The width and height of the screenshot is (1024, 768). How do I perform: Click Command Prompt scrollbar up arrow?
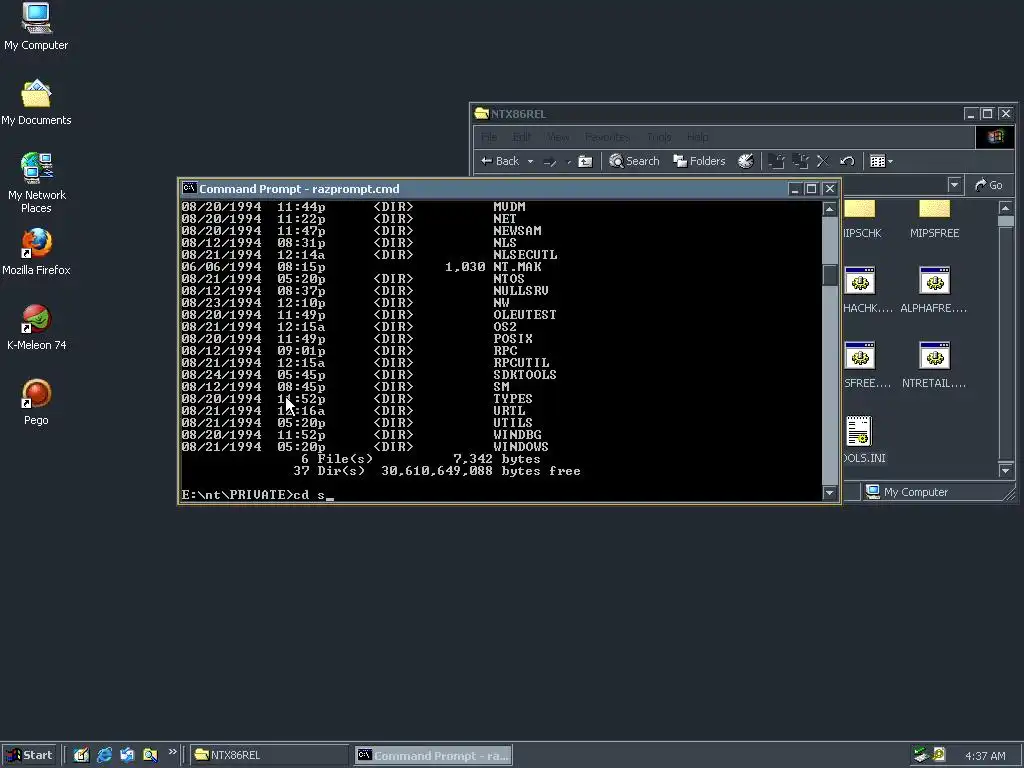point(829,208)
